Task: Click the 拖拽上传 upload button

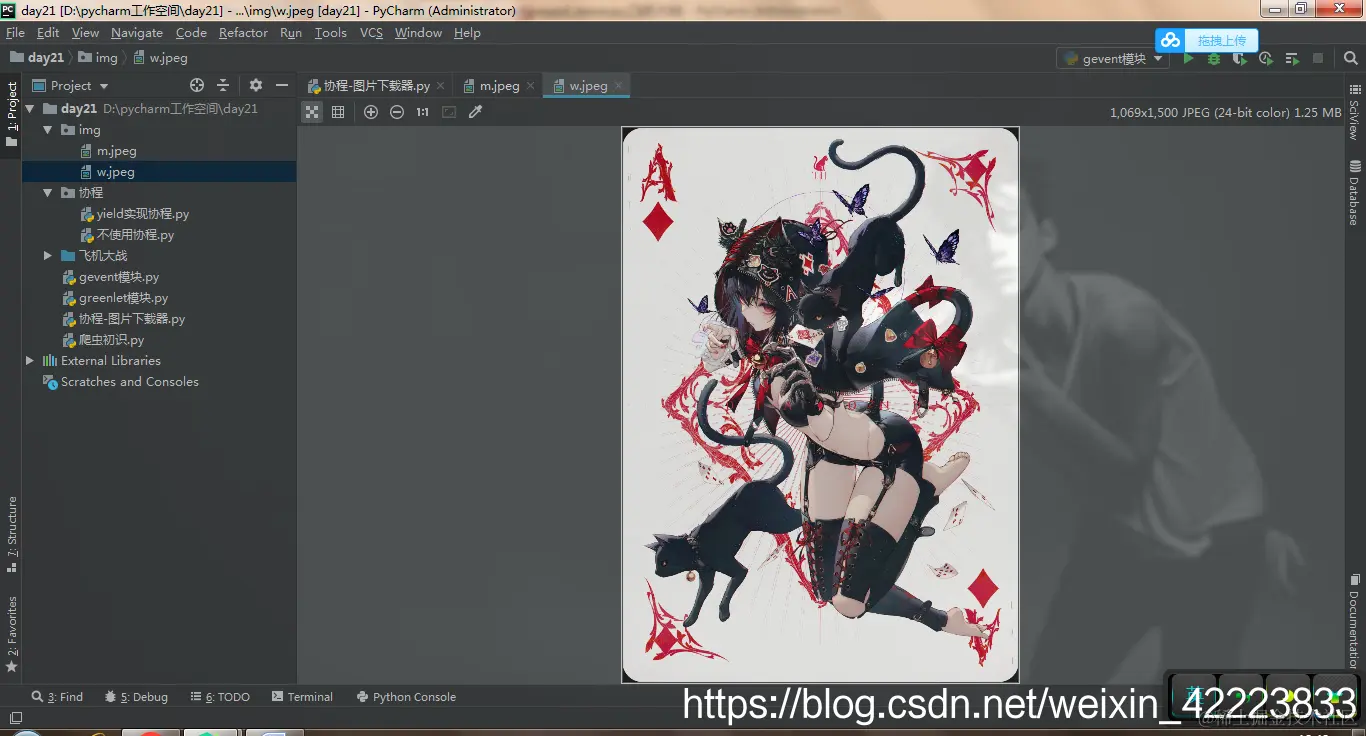Action: tap(1221, 40)
